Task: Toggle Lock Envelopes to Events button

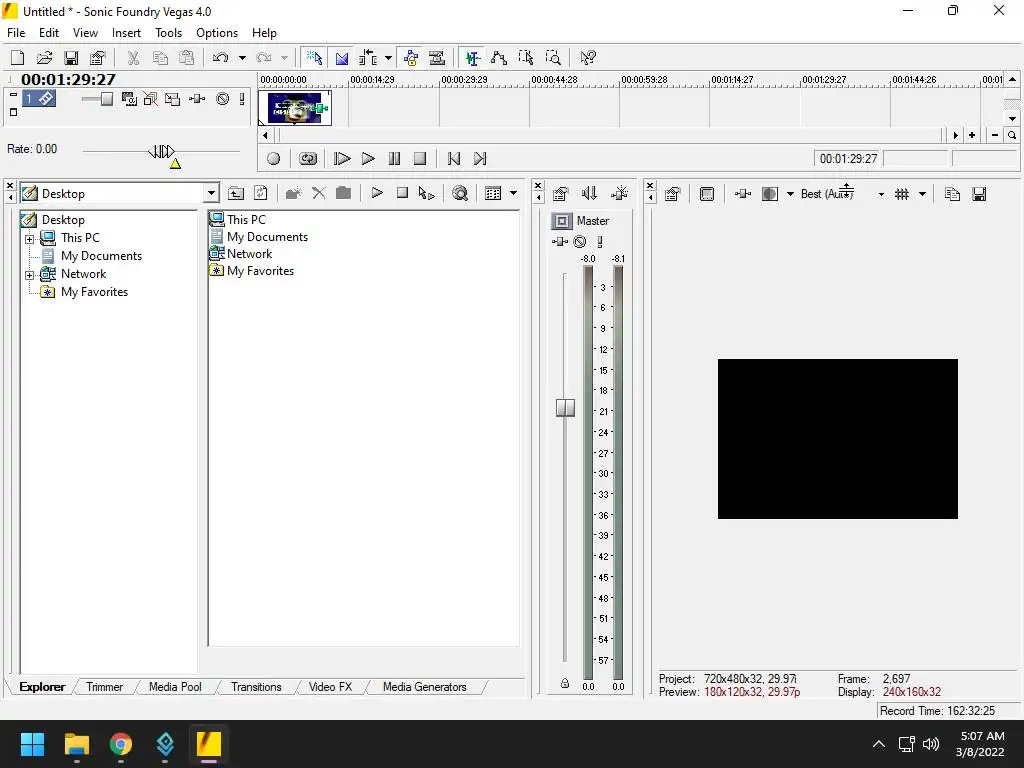Action: pyautogui.click(x=411, y=58)
